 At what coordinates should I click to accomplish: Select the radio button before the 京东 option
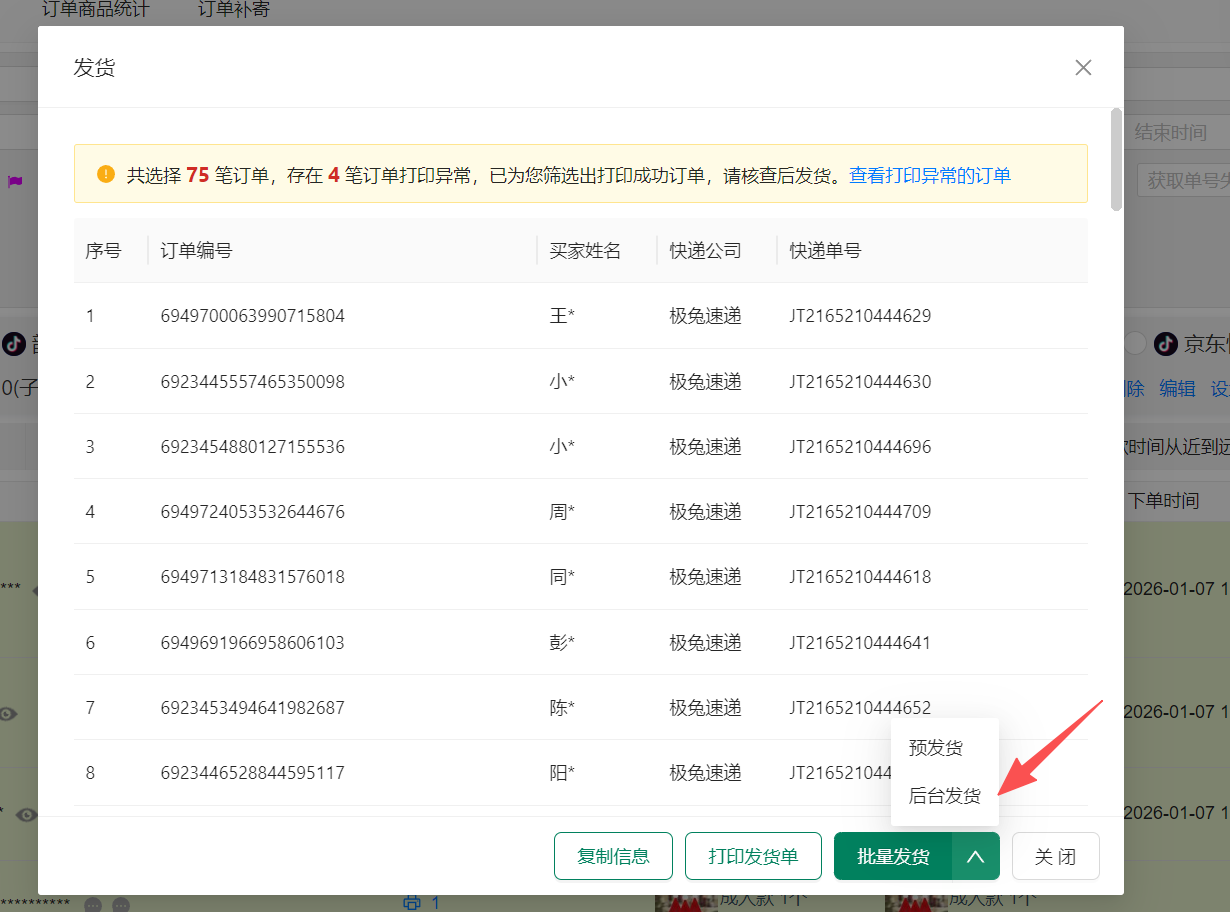click(1135, 344)
